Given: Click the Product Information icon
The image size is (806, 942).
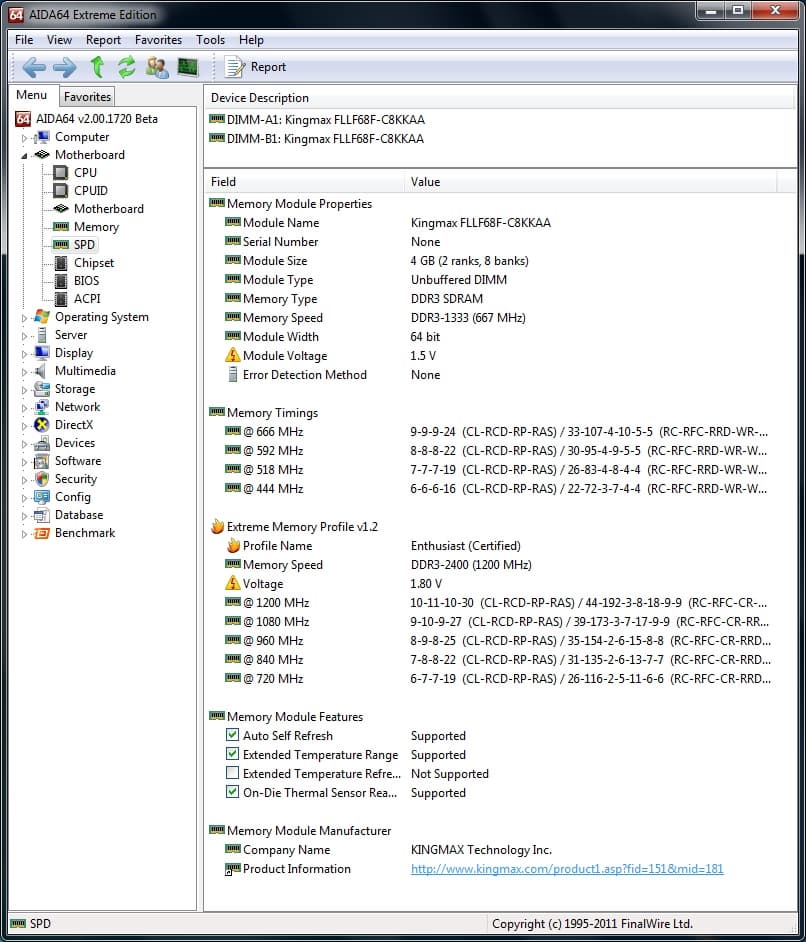Looking at the screenshot, I should (232, 869).
